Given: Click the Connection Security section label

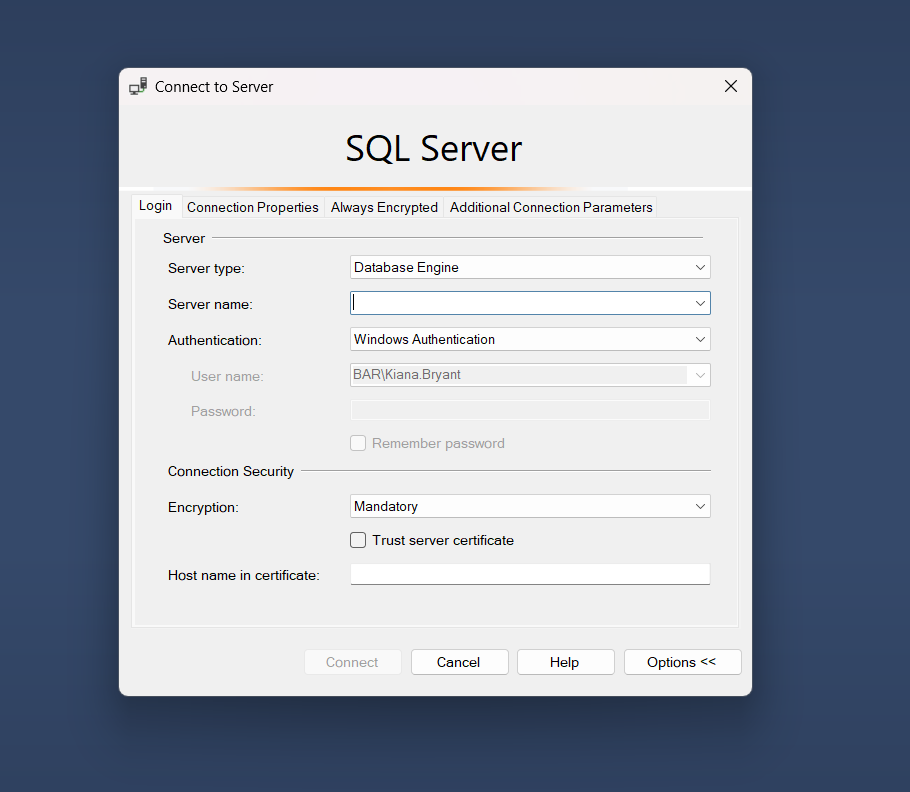Looking at the screenshot, I should pyautogui.click(x=231, y=471).
